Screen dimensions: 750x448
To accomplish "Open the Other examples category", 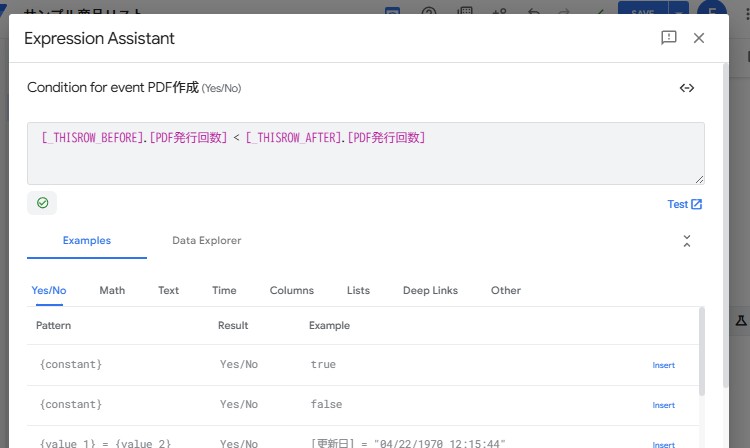I will pyautogui.click(x=505, y=291).
